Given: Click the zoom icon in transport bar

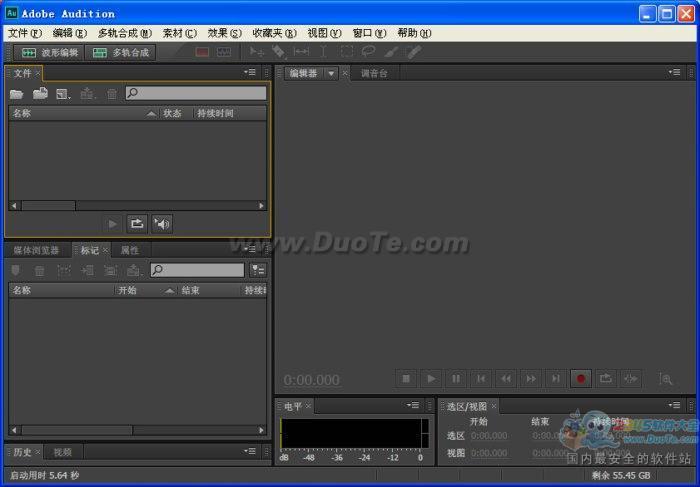Looking at the screenshot, I should point(666,379).
